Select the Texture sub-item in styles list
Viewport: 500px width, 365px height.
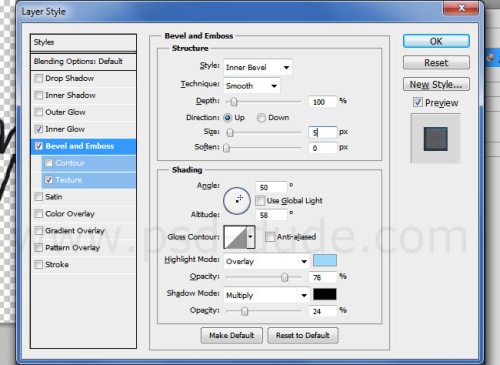pyautogui.click(x=68, y=180)
